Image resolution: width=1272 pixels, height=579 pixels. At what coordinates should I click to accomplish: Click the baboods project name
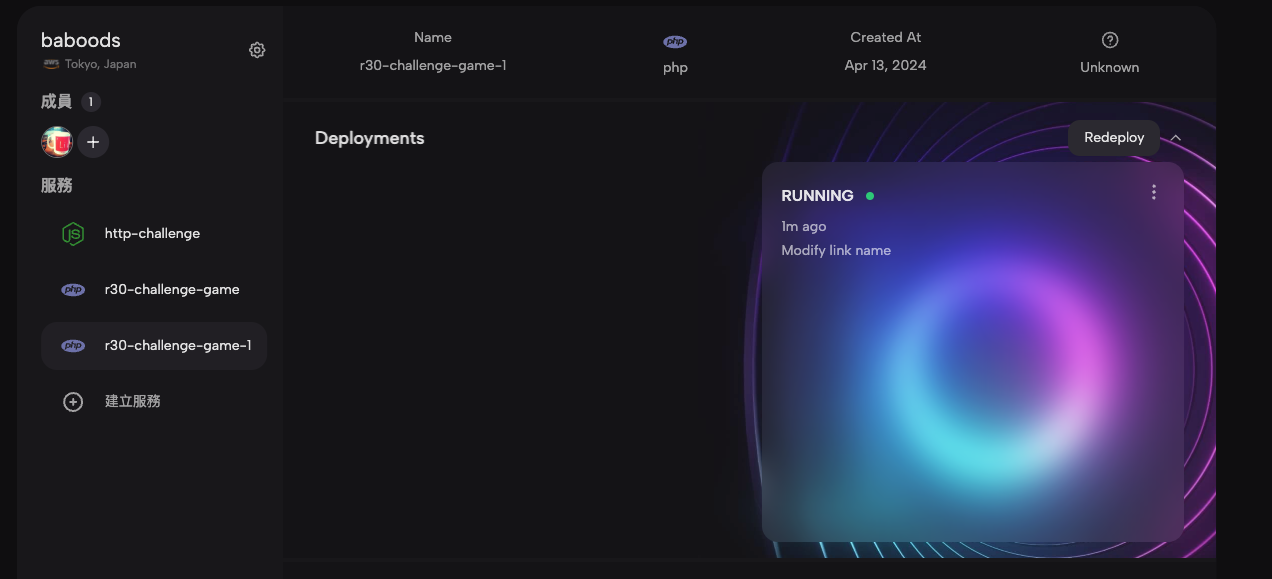pyautogui.click(x=81, y=40)
